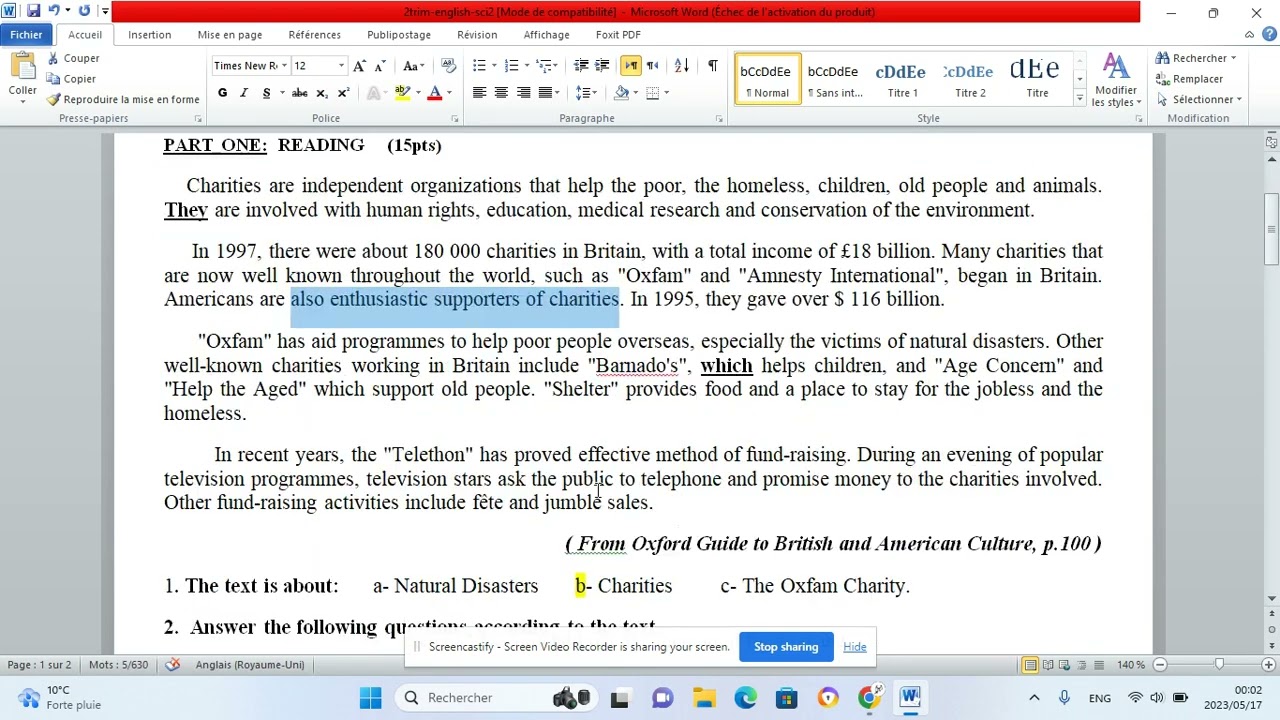The width and height of the screenshot is (1280, 720).
Task: Click the align text left icon
Action: pyautogui.click(x=479, y=93)
